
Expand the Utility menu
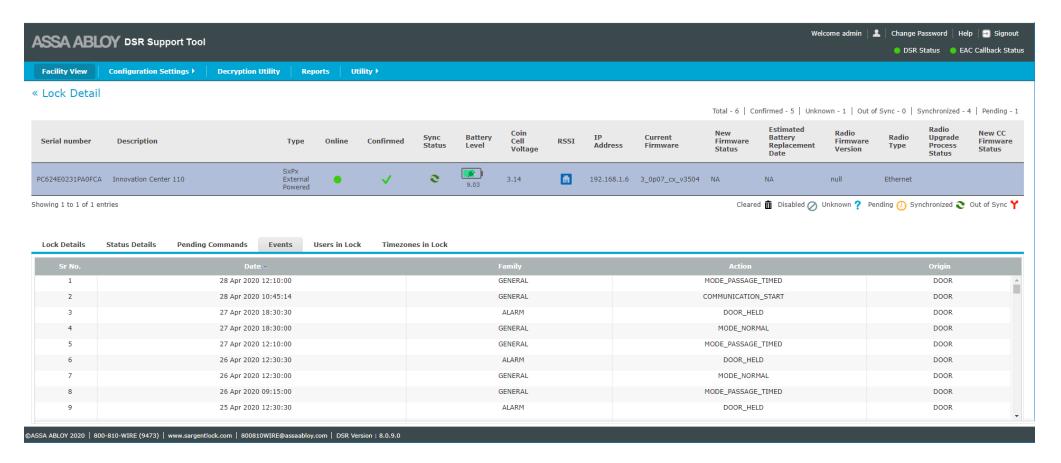pyautogui.click(x=364, y=71)
